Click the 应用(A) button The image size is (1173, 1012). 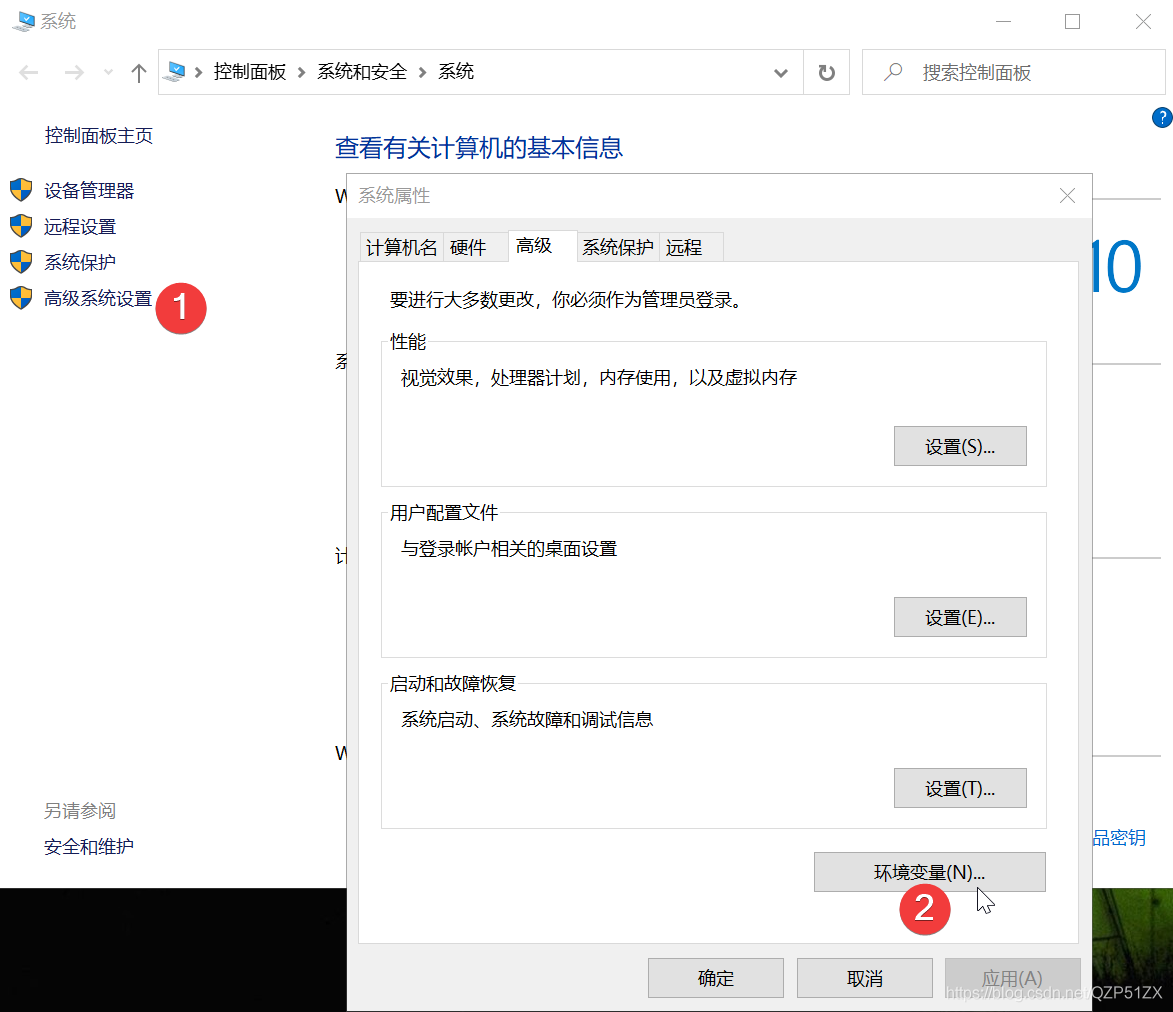1012,978
